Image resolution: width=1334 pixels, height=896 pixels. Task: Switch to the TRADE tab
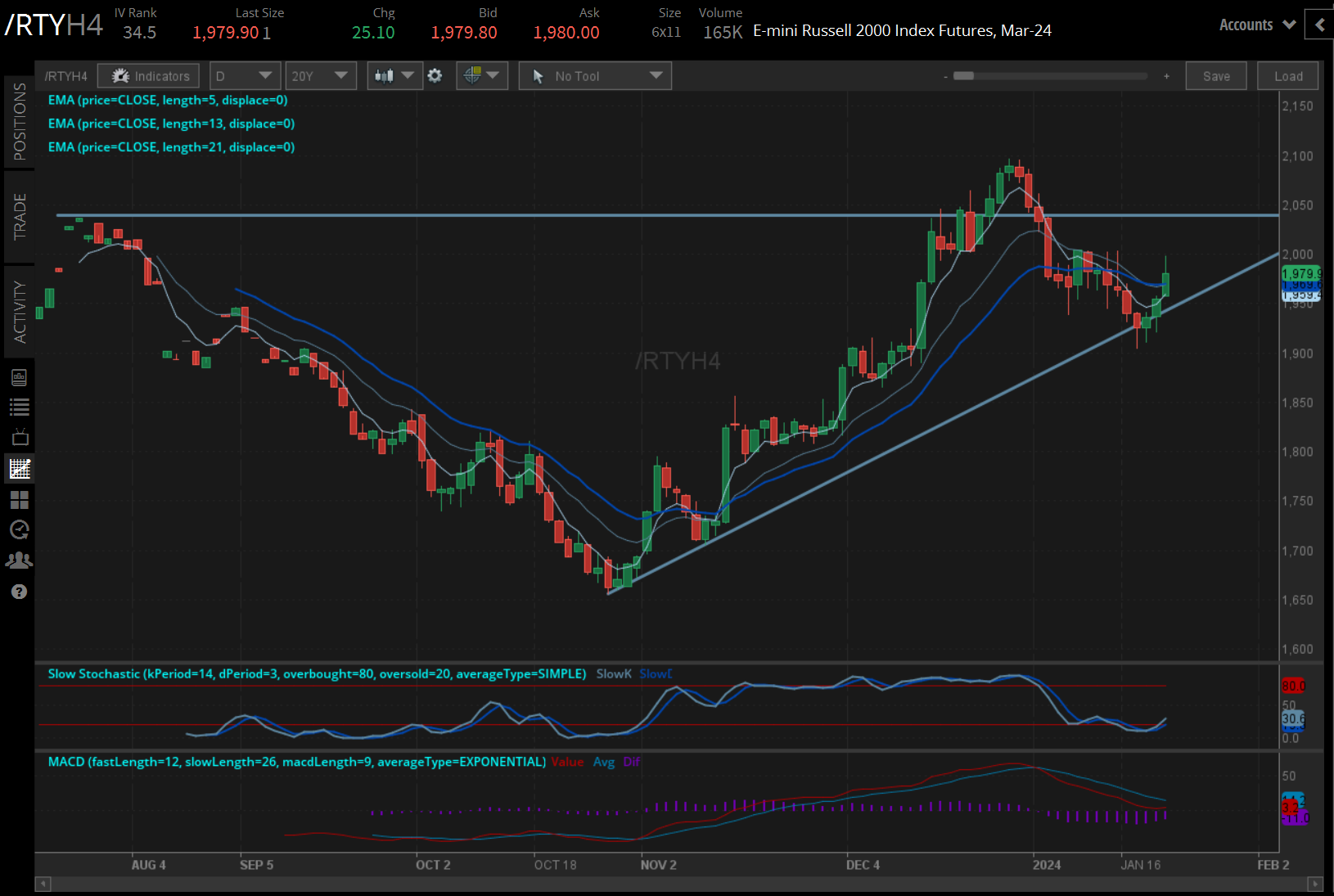(x=20, y=217)
